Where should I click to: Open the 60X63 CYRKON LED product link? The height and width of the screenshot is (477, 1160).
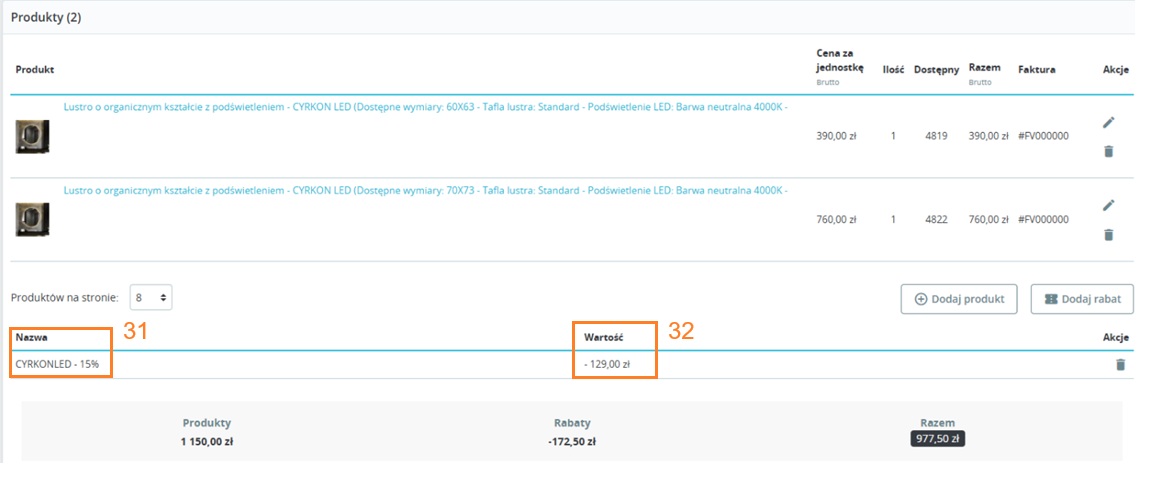click(x=425, y=107)
